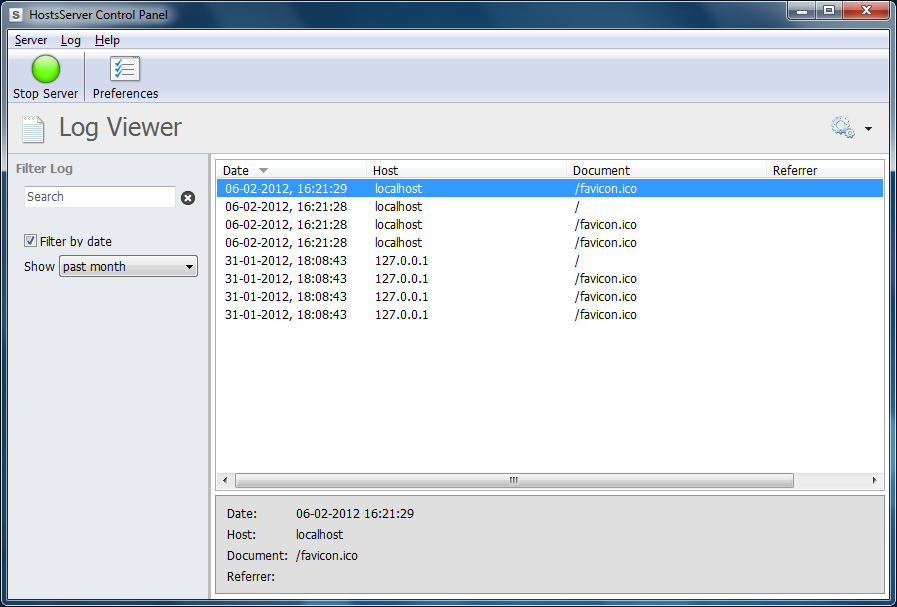Open the Server menu

coord(30,40)
